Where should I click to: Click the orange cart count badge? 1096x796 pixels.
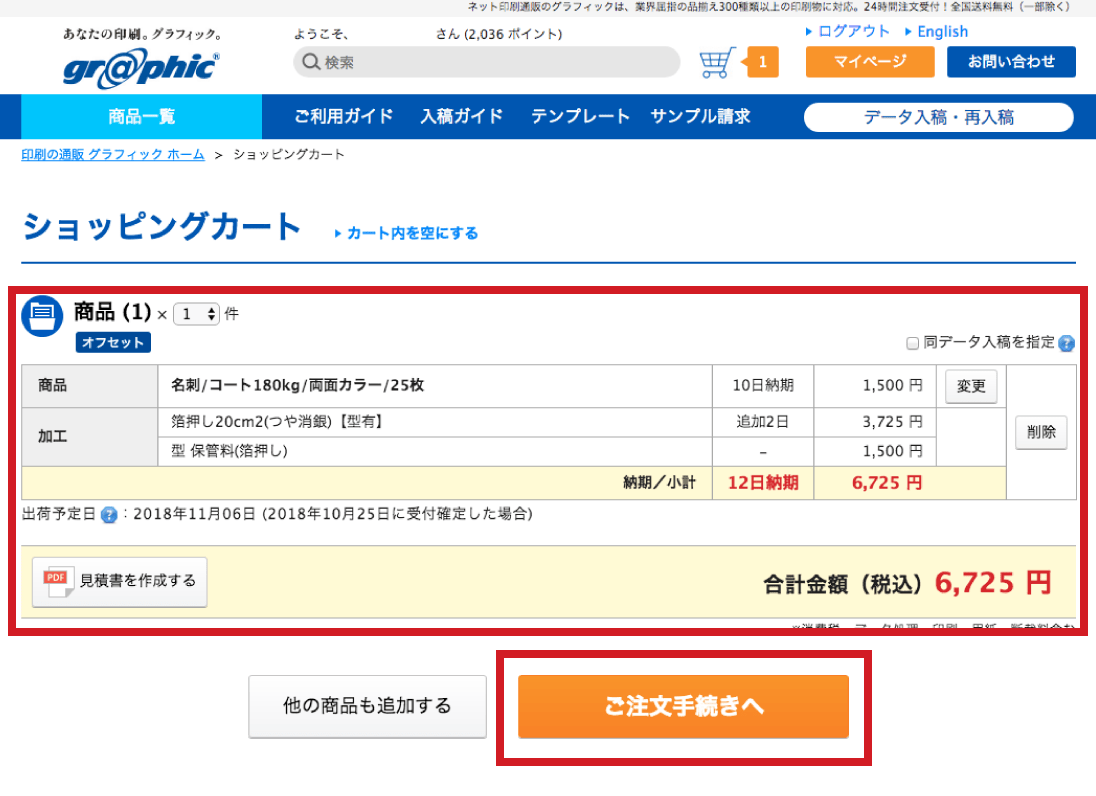point(761,62)
